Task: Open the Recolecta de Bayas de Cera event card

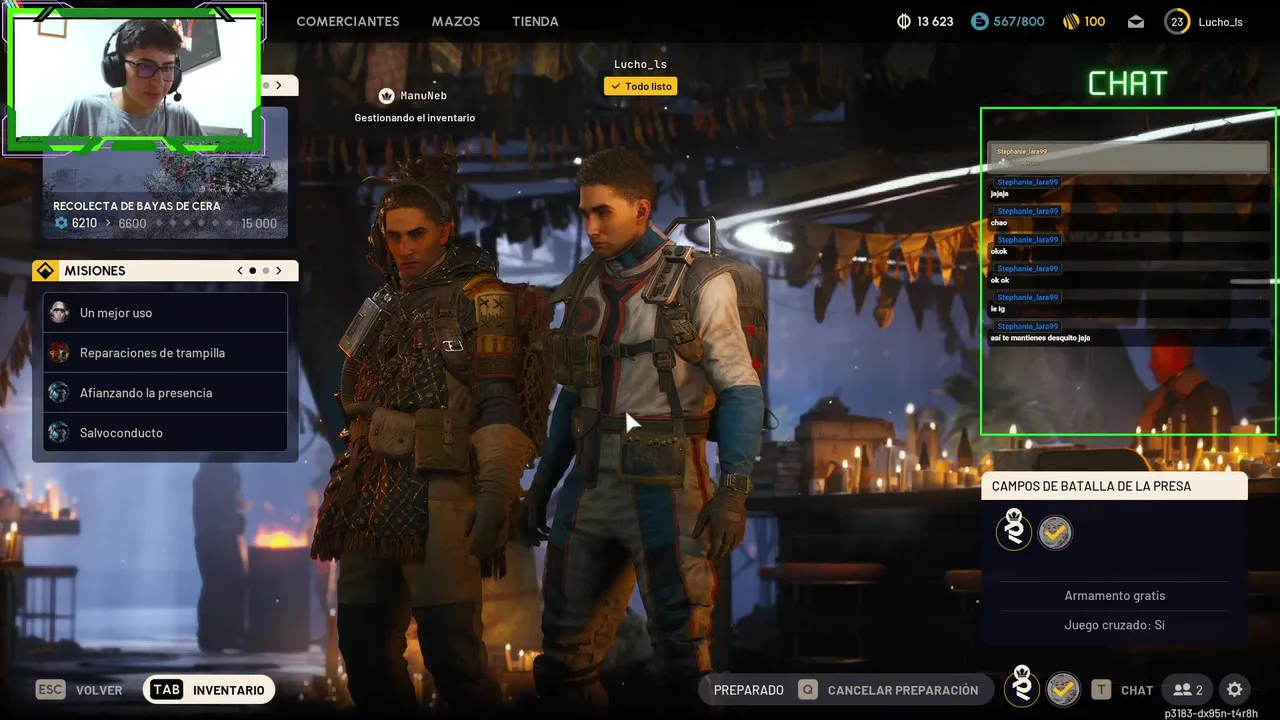Action: pyautogui.click(x=165, y=172)
